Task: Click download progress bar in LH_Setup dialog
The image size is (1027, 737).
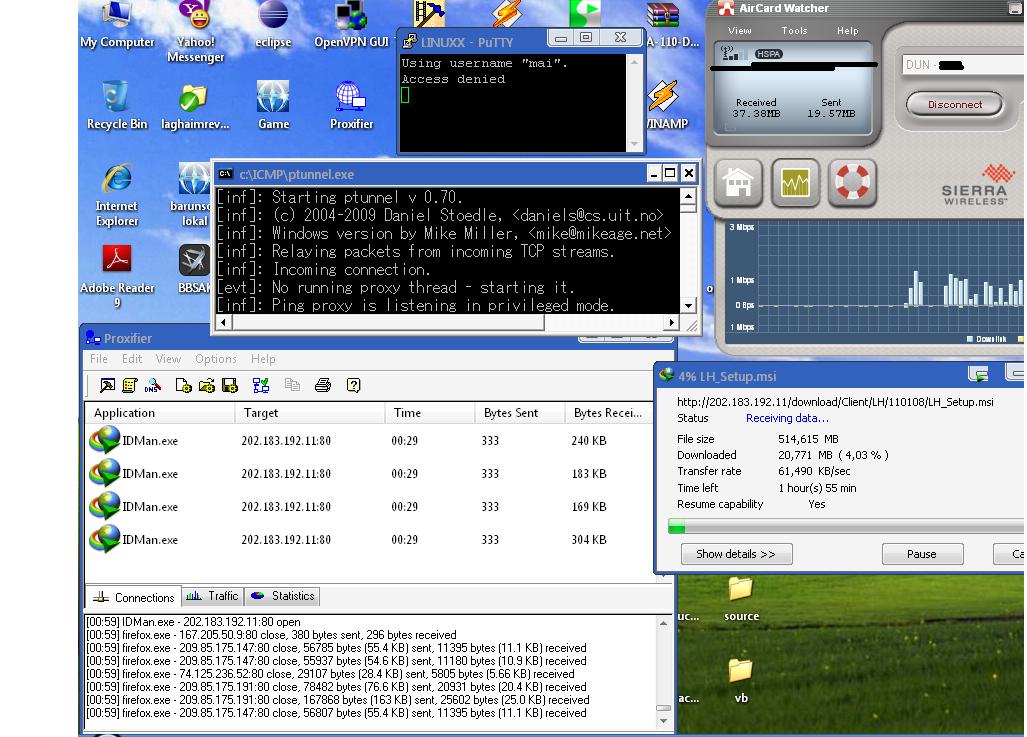Action: click(846, 527)
